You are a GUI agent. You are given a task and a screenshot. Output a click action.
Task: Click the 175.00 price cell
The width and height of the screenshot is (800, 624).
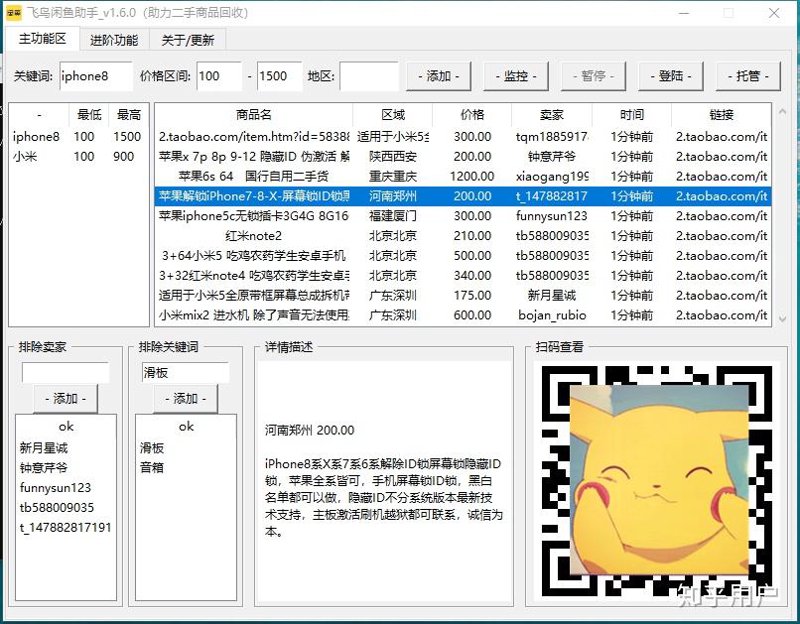[x=472, y=295]
